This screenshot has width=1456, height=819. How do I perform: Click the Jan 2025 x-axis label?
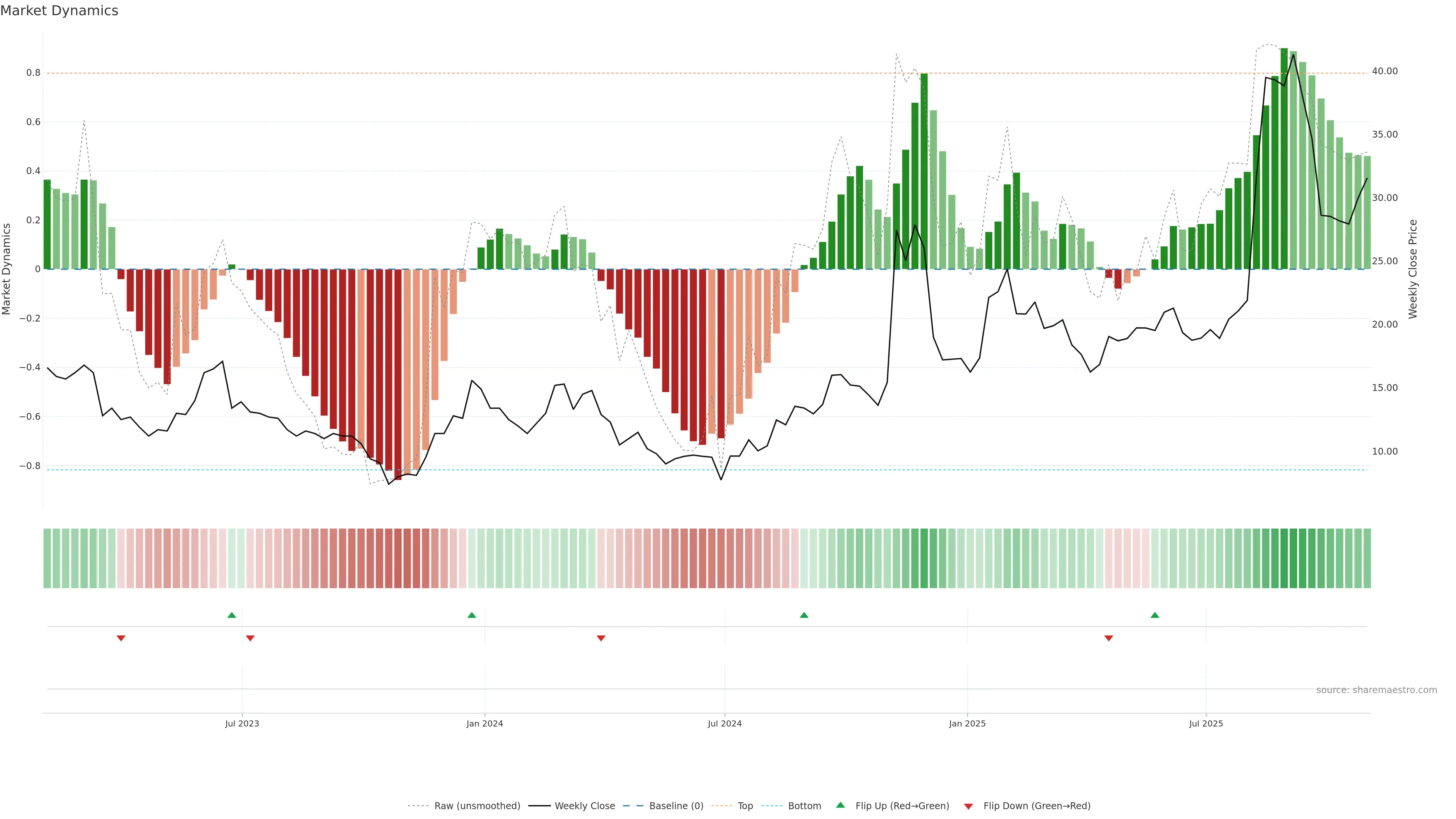[x=967, y=723]
